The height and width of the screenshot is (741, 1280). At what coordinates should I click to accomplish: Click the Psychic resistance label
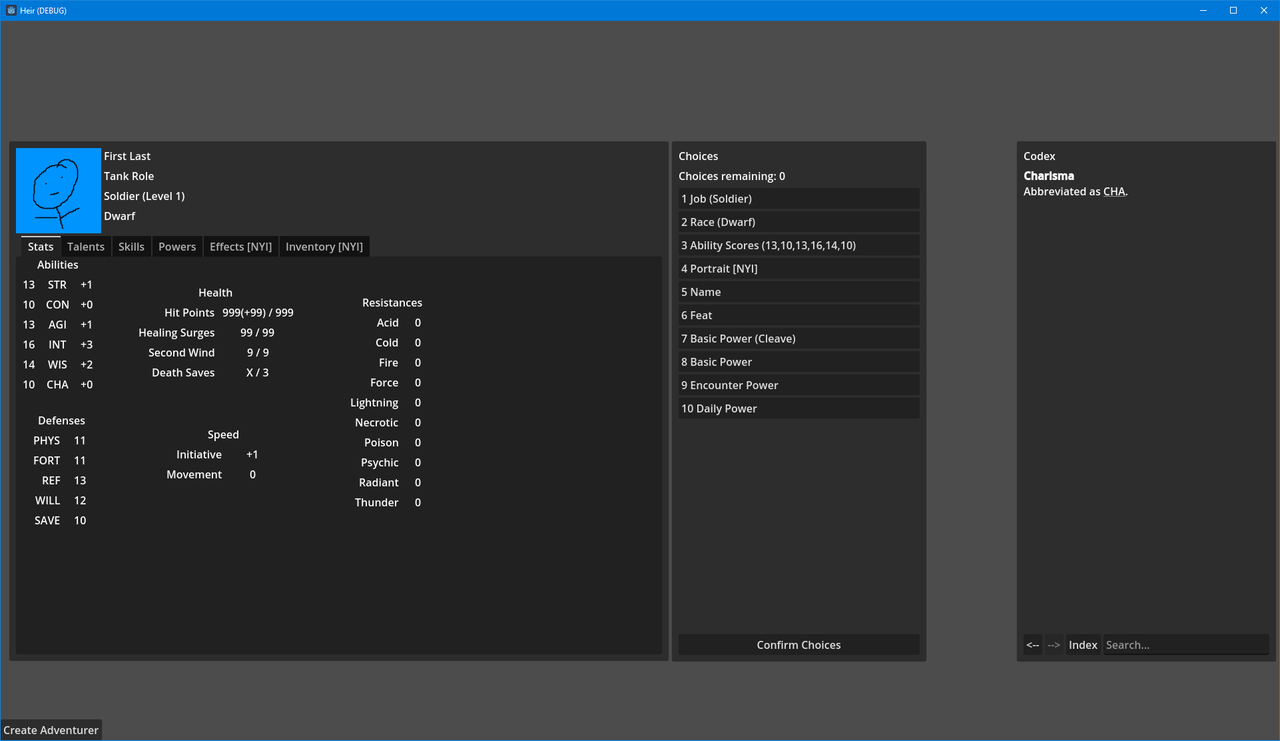click(379, 463)
